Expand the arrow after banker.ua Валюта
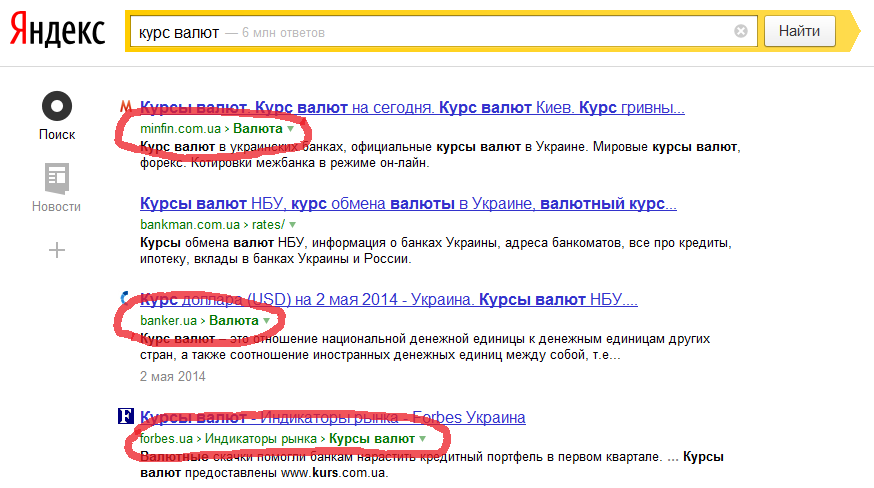This screenshot has height=488, width=874. click(266, 321)
